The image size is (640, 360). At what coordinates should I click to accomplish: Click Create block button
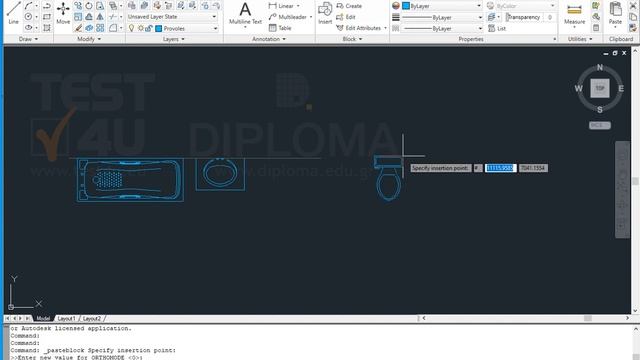pos(349,6)
